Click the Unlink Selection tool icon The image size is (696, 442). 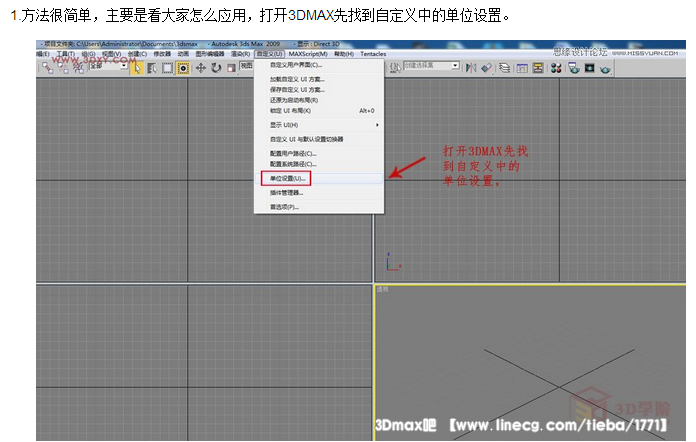click(x=63, y=68)
